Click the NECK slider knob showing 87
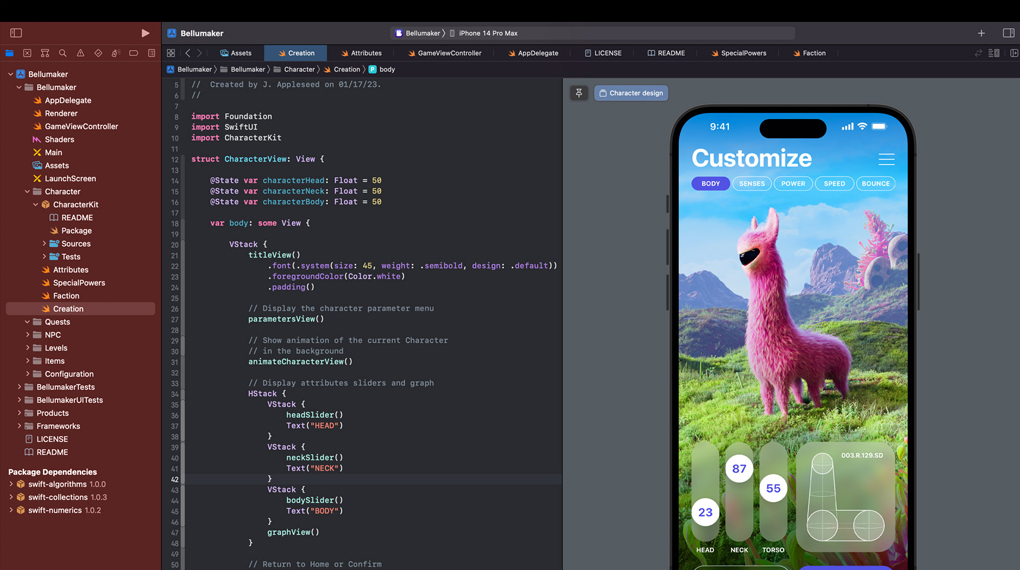 739,468
